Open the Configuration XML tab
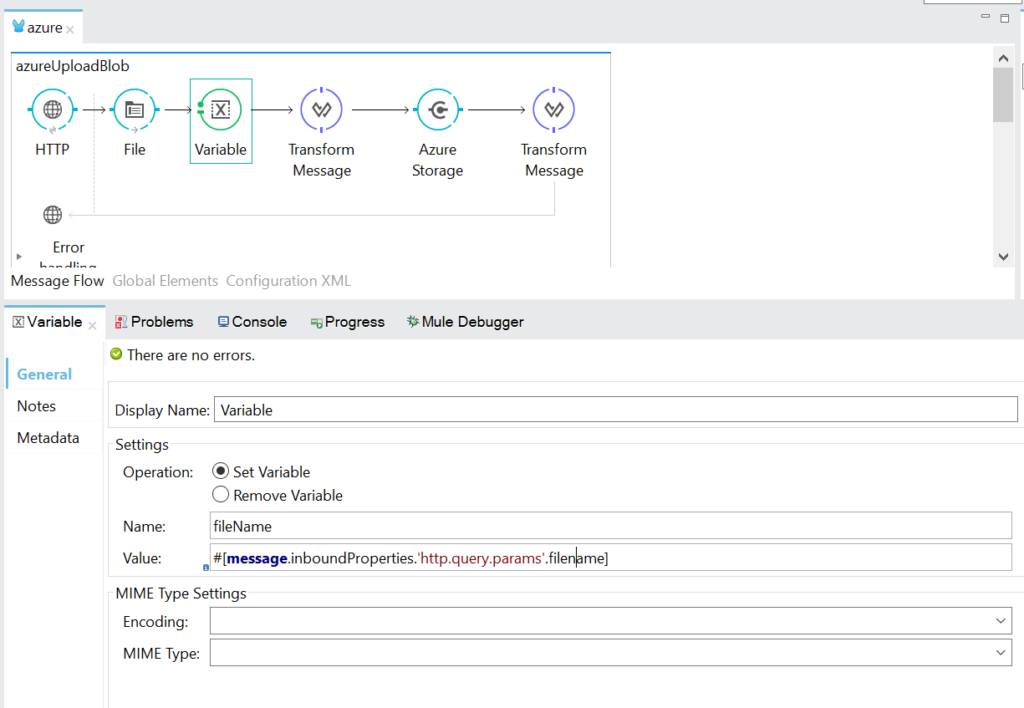 coord(288,281)
